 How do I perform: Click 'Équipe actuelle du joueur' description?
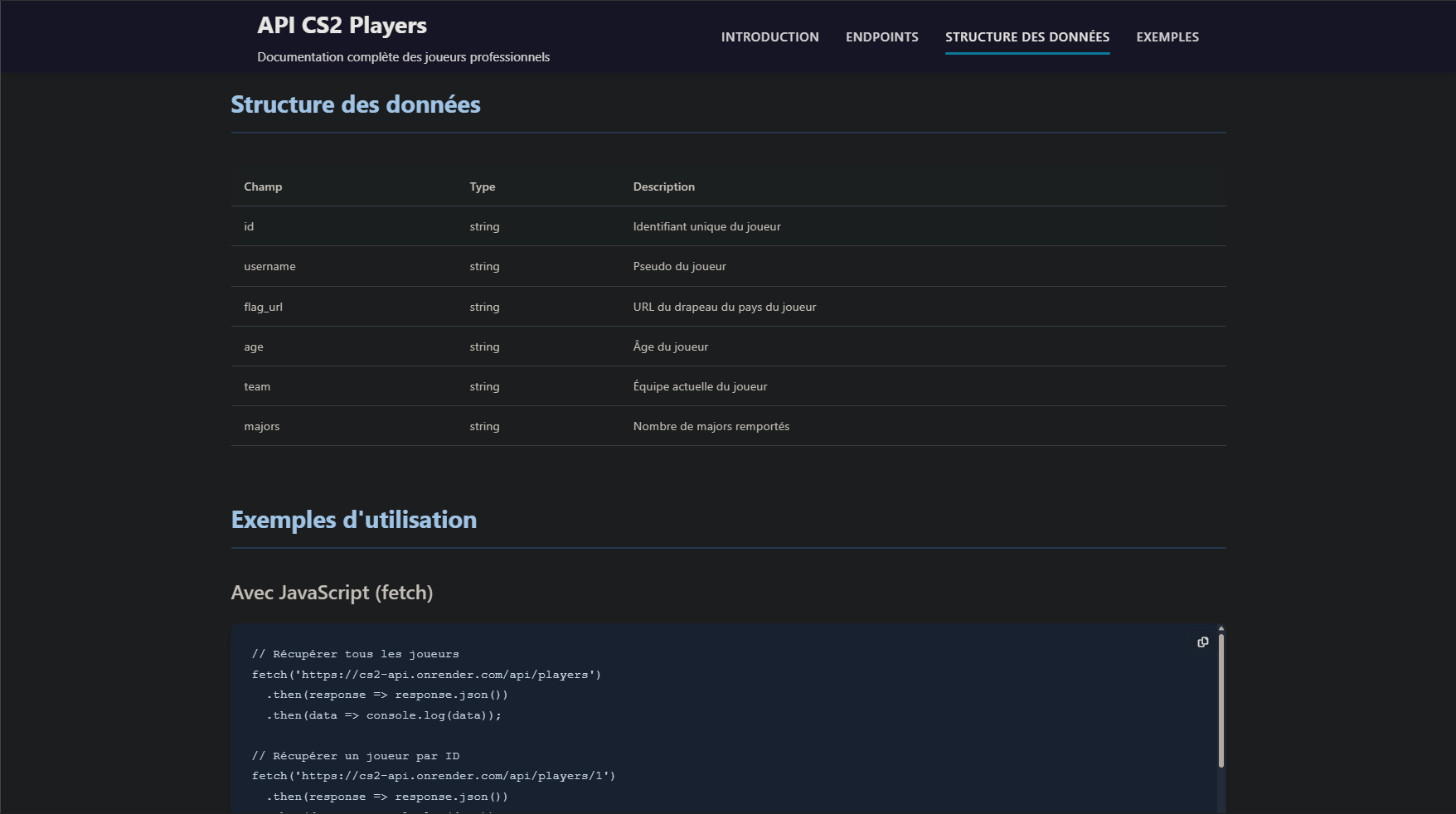pos(700,386)
